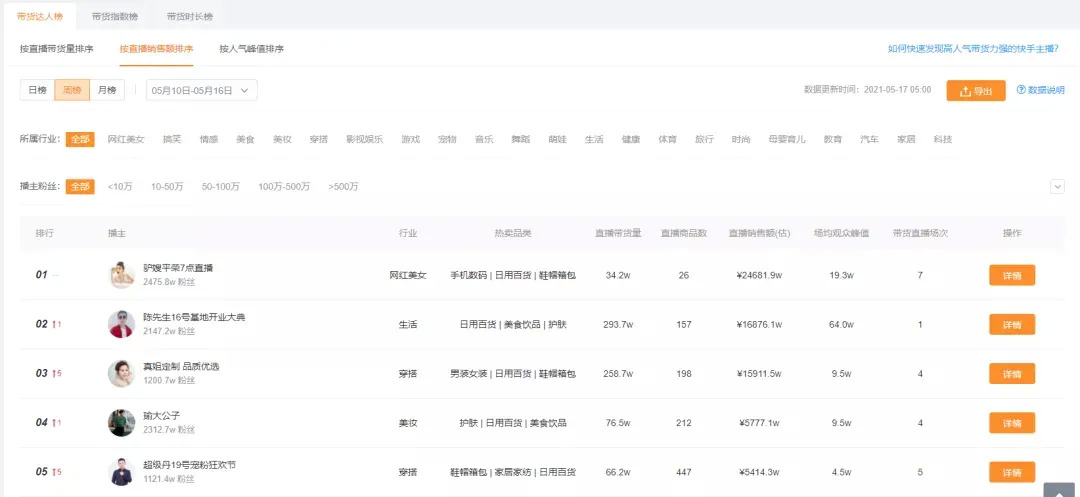The height and width of the screenshot is (497, 1080).
Task: Filter industry by 美妆
Action: (x=282, y=139)
